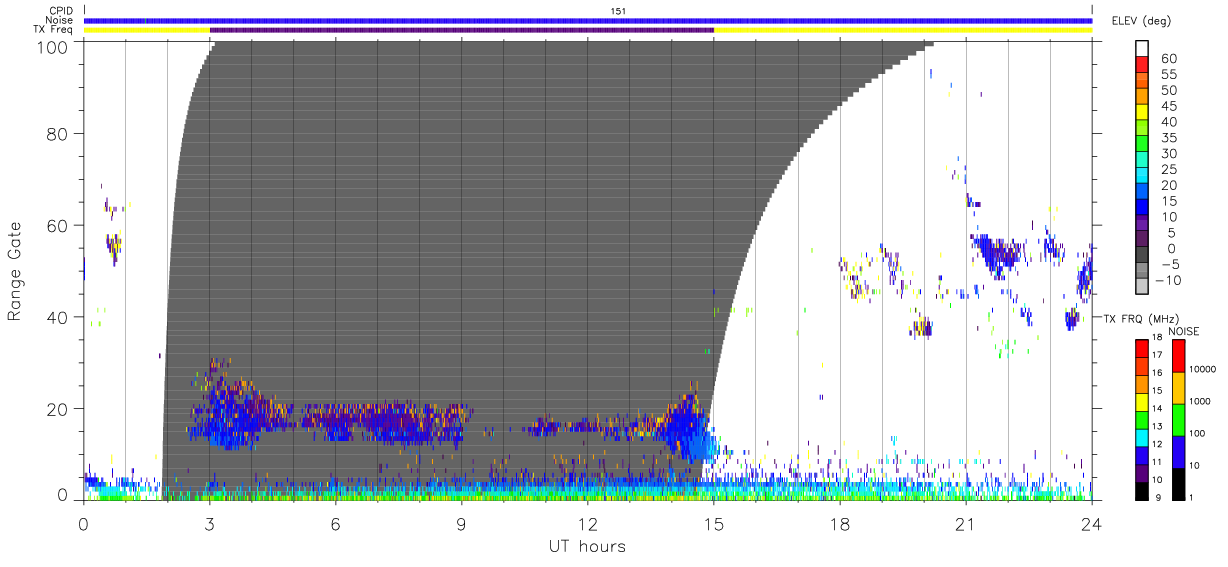Pick the red top swatch in NOISE colorbar

[x=1178, y=355]
